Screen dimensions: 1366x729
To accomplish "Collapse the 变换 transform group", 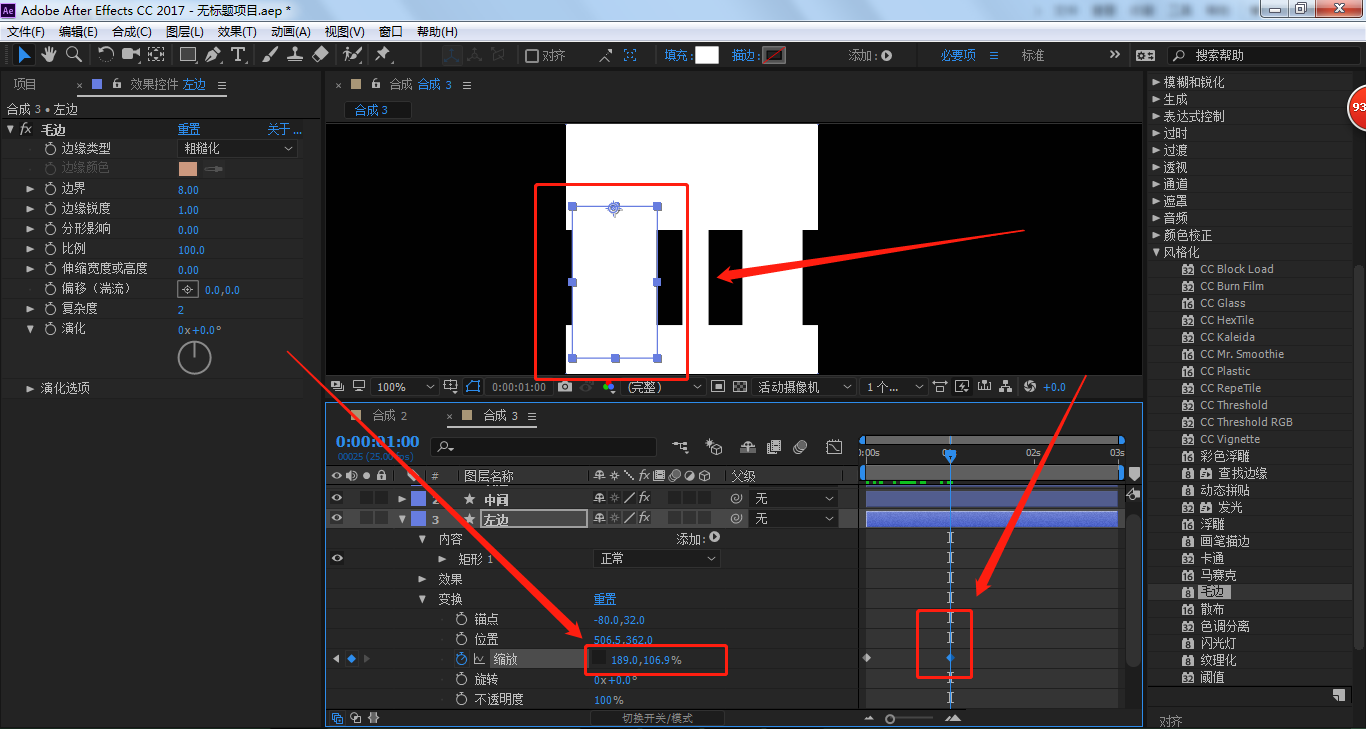I will [x=422, y=599].
